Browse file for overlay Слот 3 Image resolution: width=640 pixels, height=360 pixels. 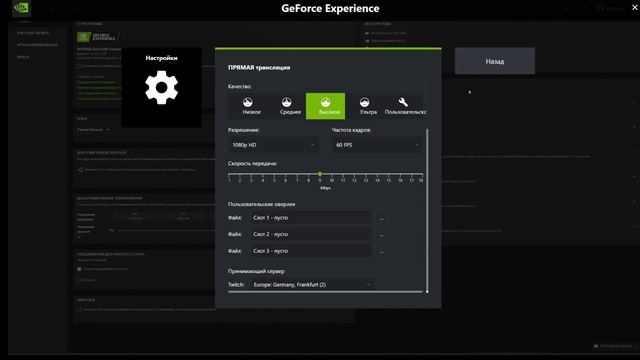point(382,251)
